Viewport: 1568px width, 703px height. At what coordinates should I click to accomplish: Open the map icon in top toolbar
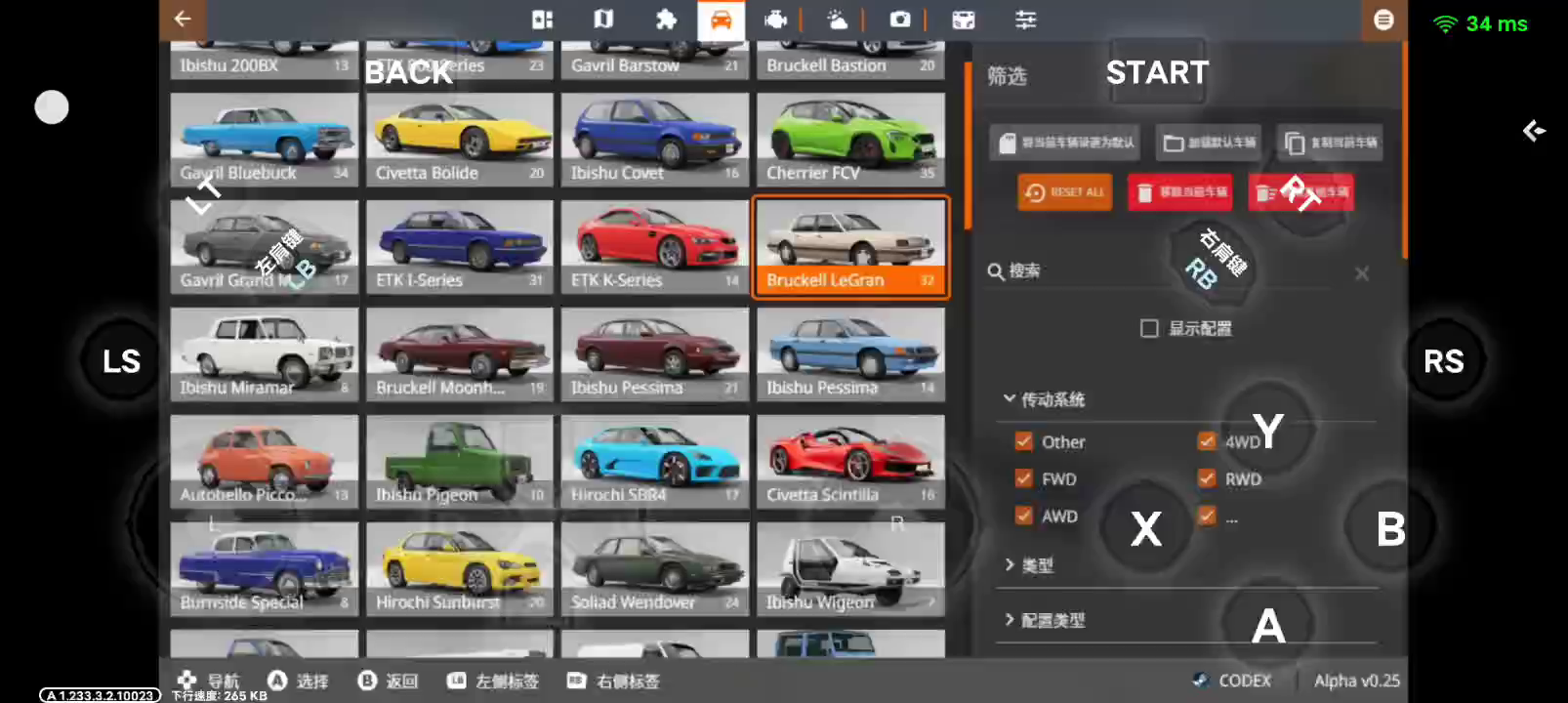tap(603, 20)
